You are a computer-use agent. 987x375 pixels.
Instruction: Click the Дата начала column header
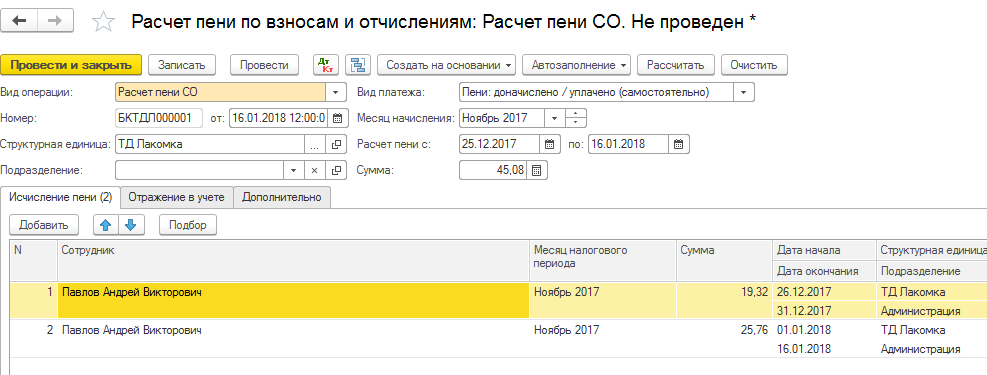click(824, 250)
